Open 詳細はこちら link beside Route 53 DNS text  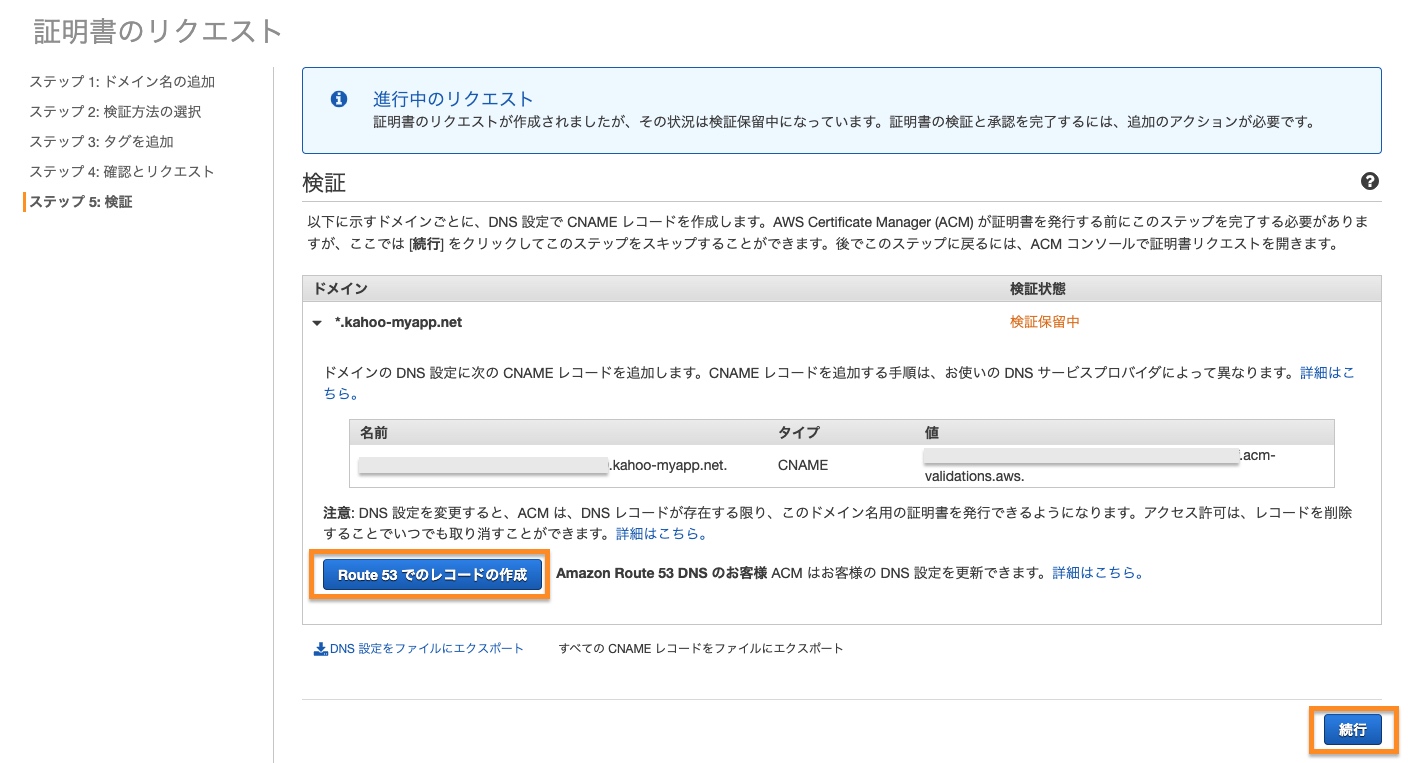coord(1097,574)
